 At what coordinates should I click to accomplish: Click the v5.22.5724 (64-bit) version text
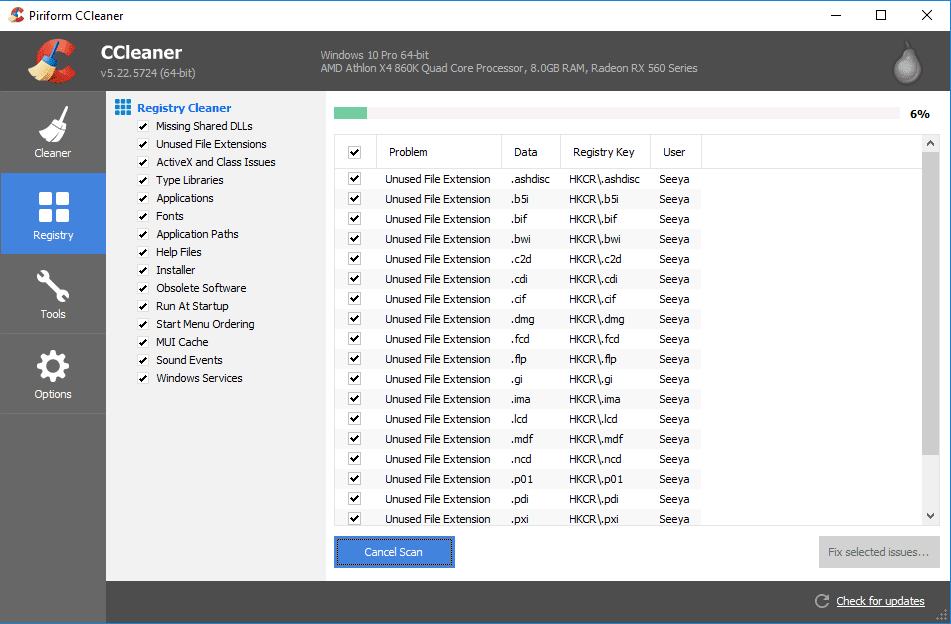pos(148,73)
